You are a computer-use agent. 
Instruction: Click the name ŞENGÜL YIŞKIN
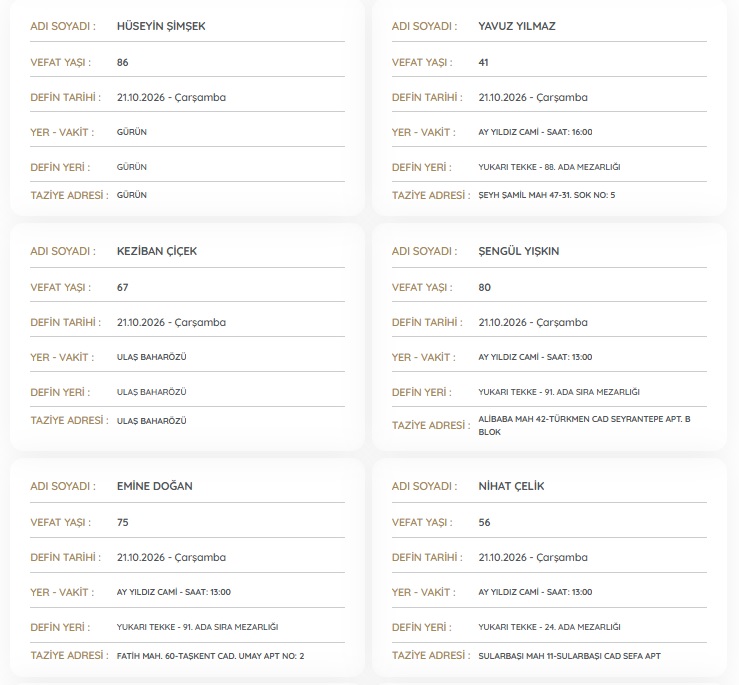pyautogui.click(x=518, y=251)
